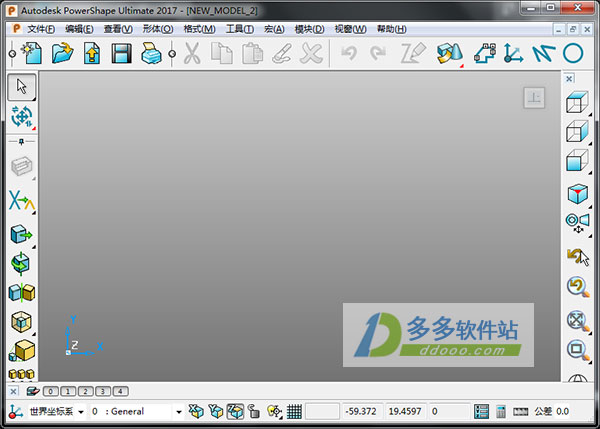Click the Paste clipboard icon

[x=252, y=53]
